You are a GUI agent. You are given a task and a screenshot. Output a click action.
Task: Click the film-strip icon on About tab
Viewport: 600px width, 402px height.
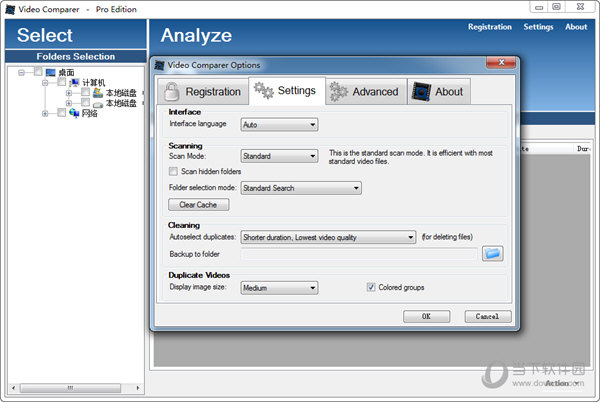pyautogui.click(x=421, y=92)
